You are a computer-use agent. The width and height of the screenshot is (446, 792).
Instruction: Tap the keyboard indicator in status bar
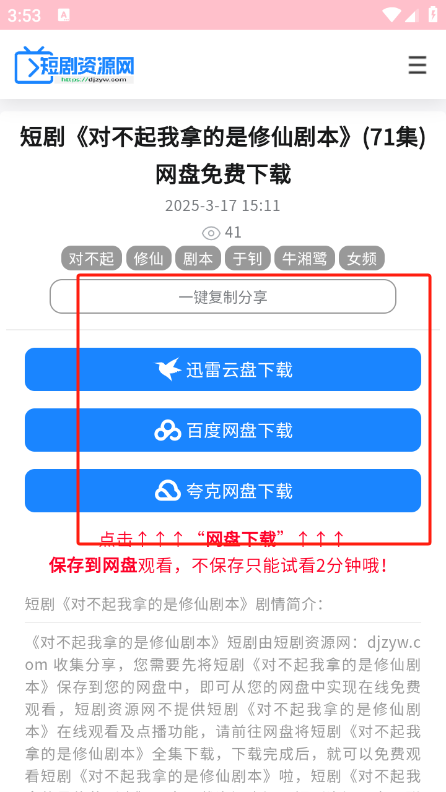64,15
